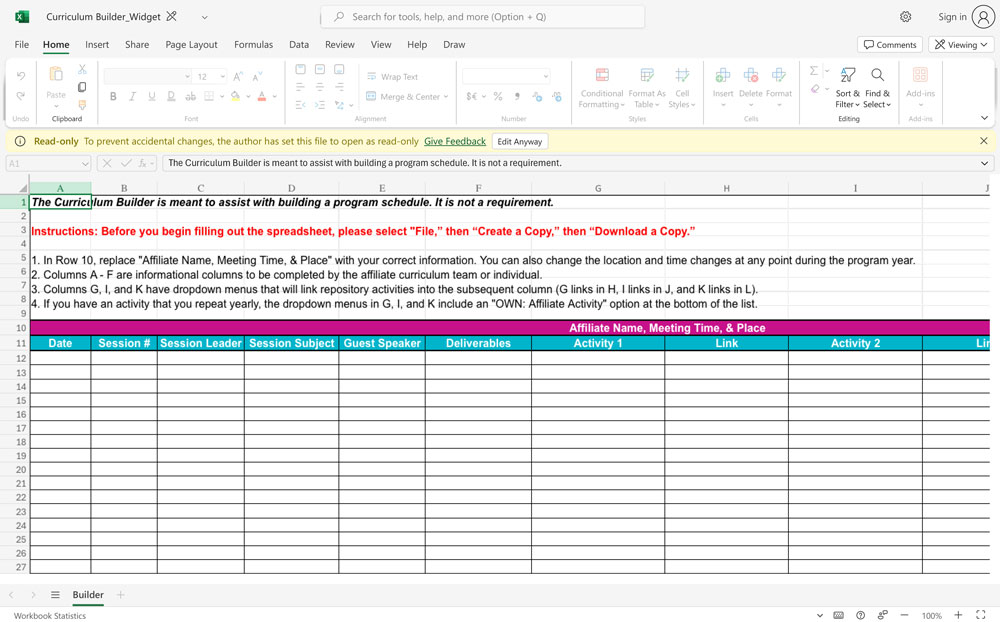Image resolution: width=1000 pixels, height=622 pixels.
Task: Click the full screen icon in status bar
Action: click(x=981, y=615)
